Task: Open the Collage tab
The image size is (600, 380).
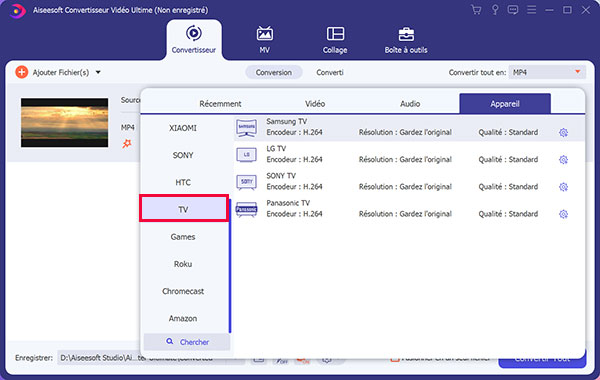Action: tap(335, 40)
